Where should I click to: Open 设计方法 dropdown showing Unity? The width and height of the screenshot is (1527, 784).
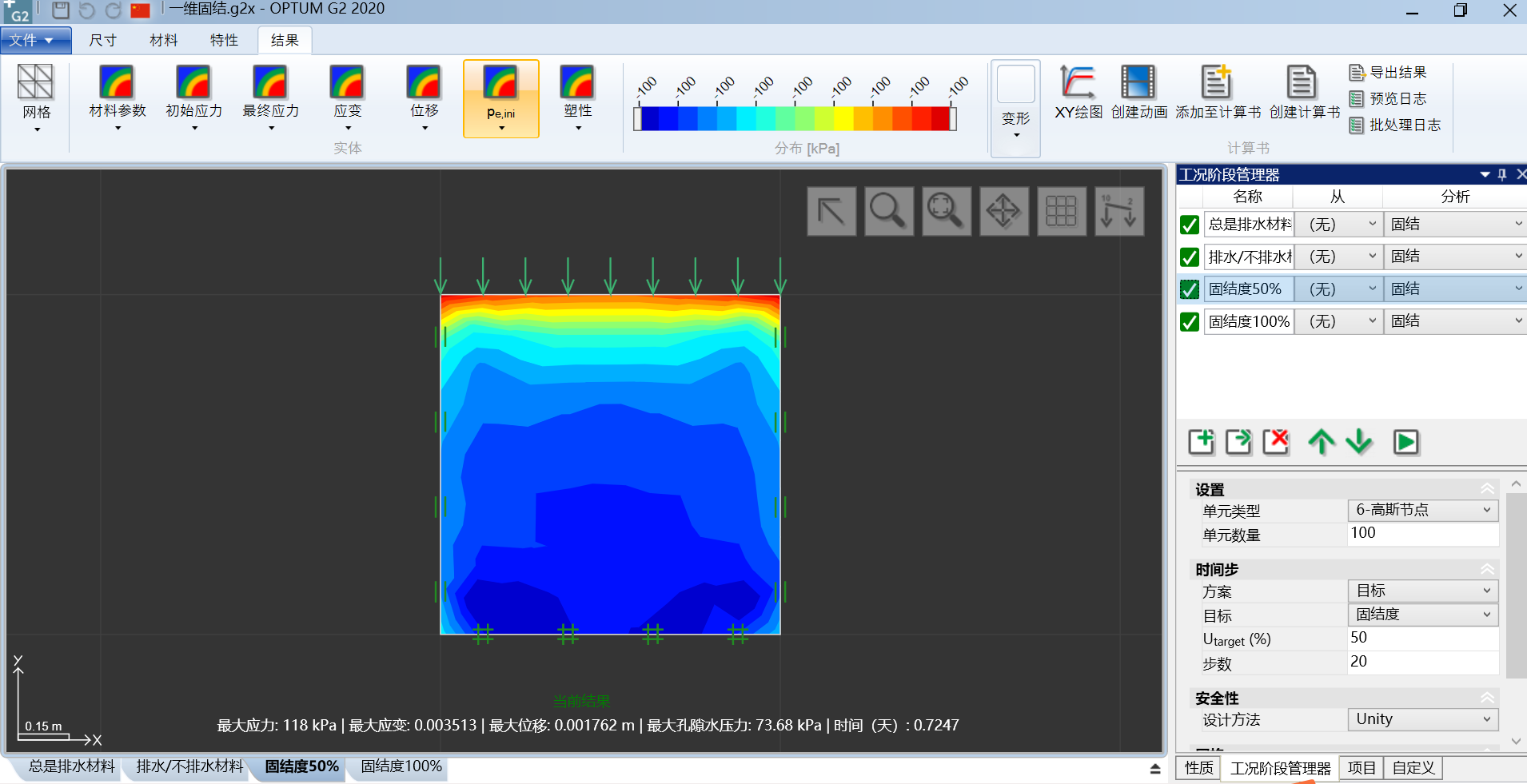pyautogui.click(x=1423, y=719)
